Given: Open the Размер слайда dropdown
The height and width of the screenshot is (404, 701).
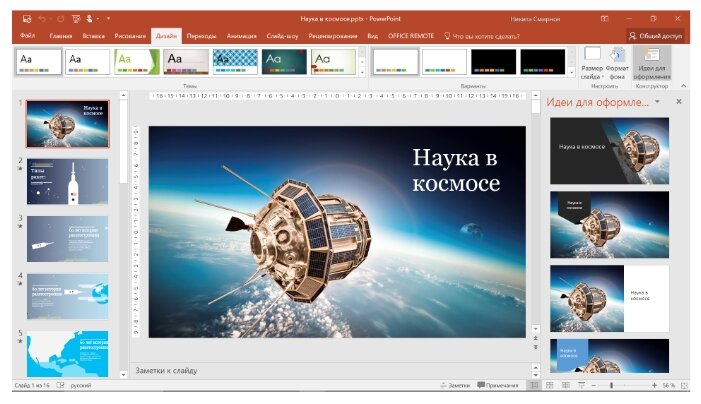Looking at the screenshot, I should (592, 63).
